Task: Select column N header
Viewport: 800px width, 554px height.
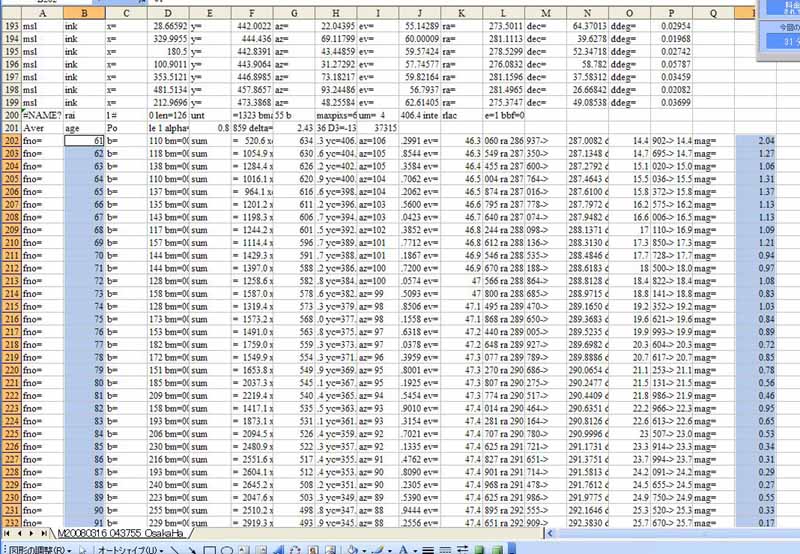Action: [587, 13]
